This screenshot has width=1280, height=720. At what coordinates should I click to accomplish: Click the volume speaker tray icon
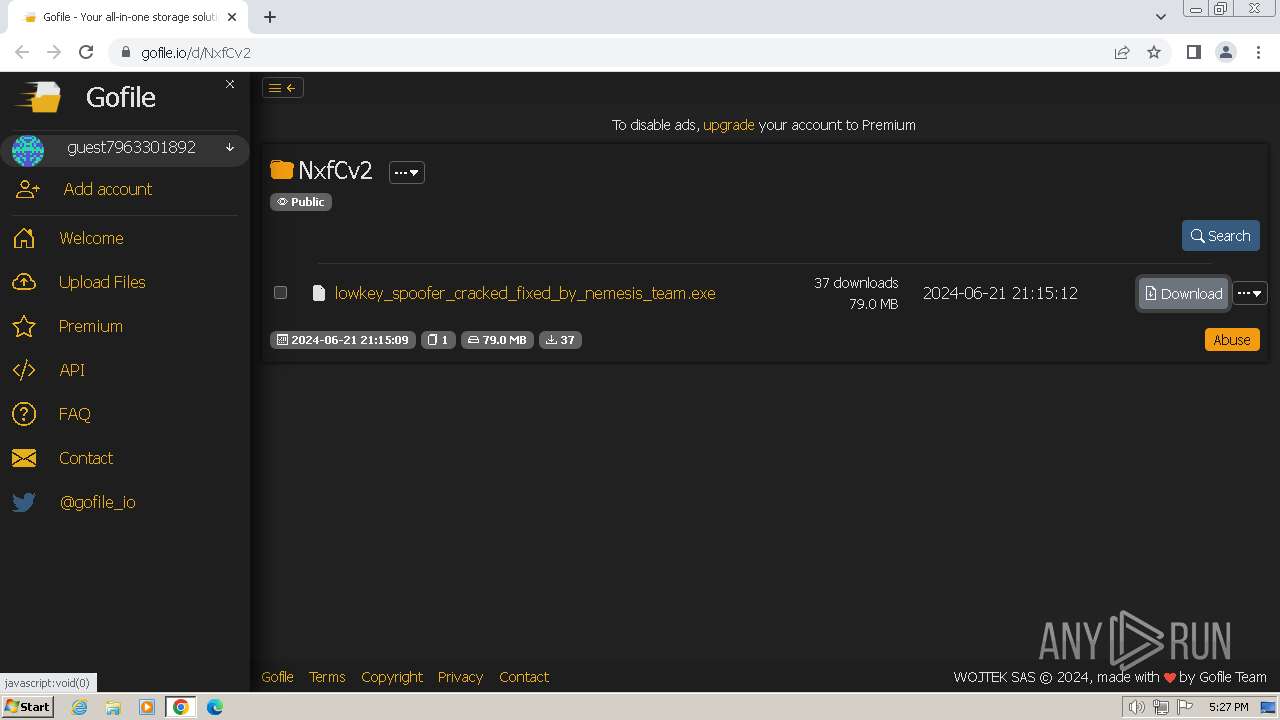1137,707
